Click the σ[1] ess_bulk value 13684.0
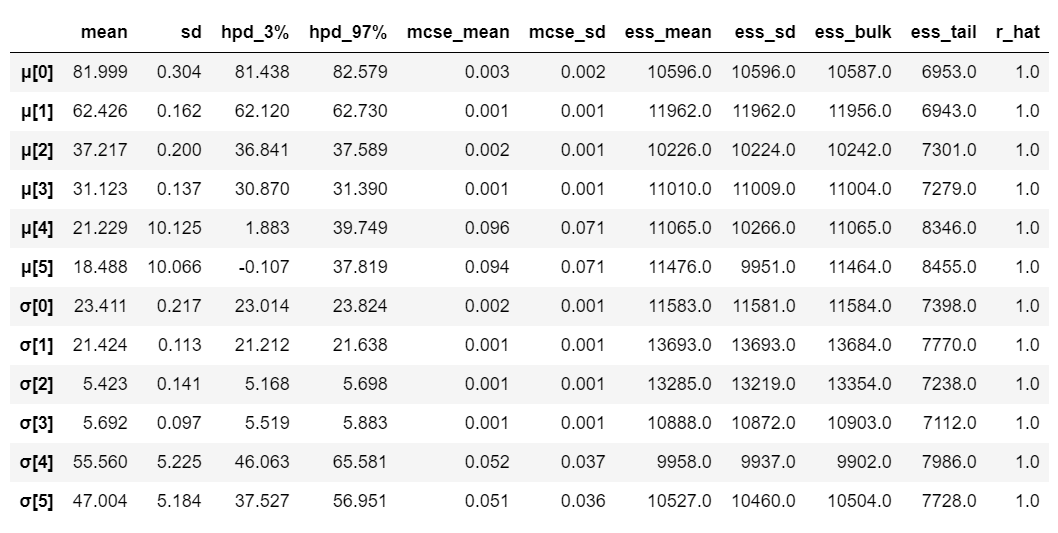Screen dimensions: 1058x533 (860, 345)
